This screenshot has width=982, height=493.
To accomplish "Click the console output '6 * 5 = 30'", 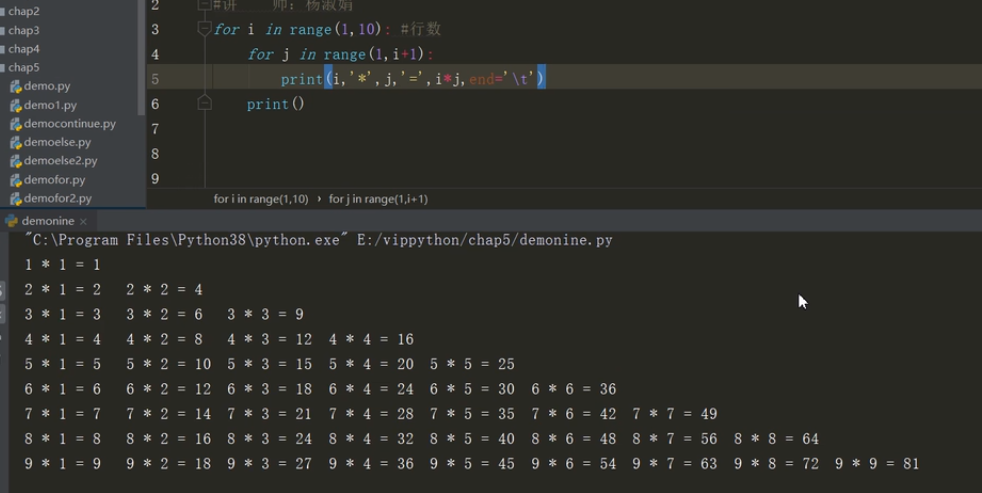I will (x=472, y=389).
